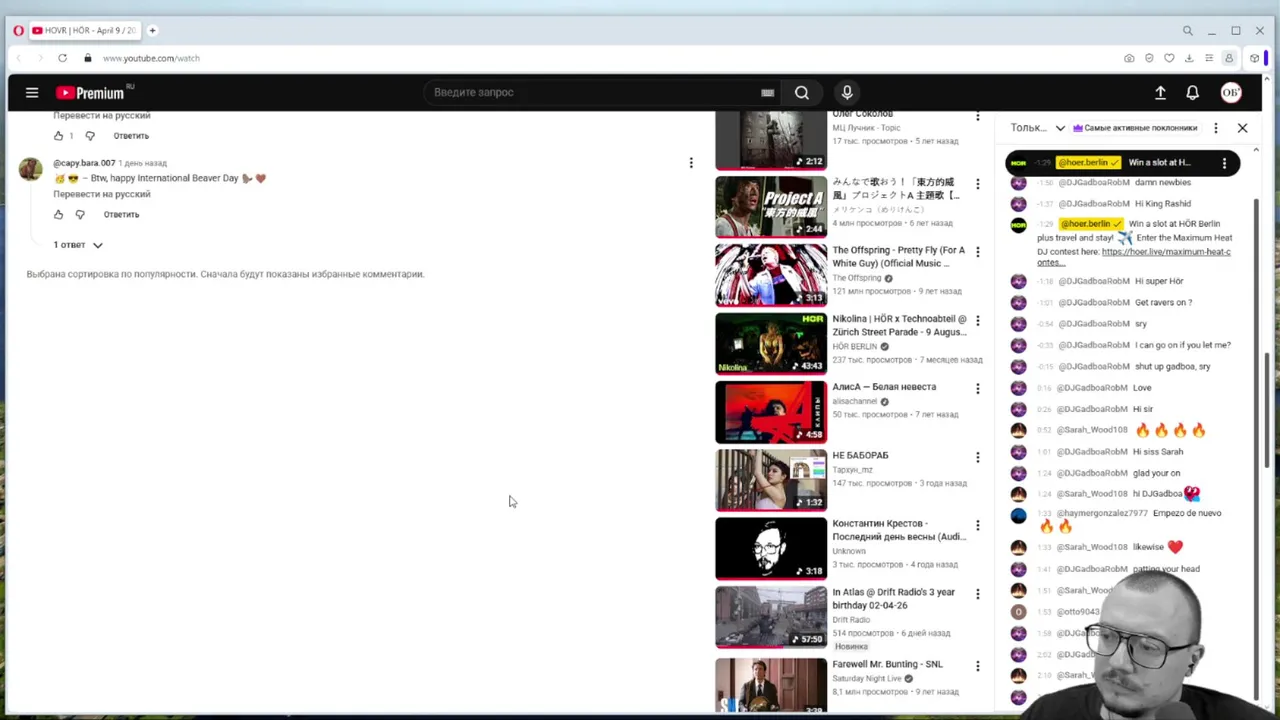This screenshot has width=1280, height=720.
Task: Open the Opera extensions cube icon
Action: pos(1254,58)
